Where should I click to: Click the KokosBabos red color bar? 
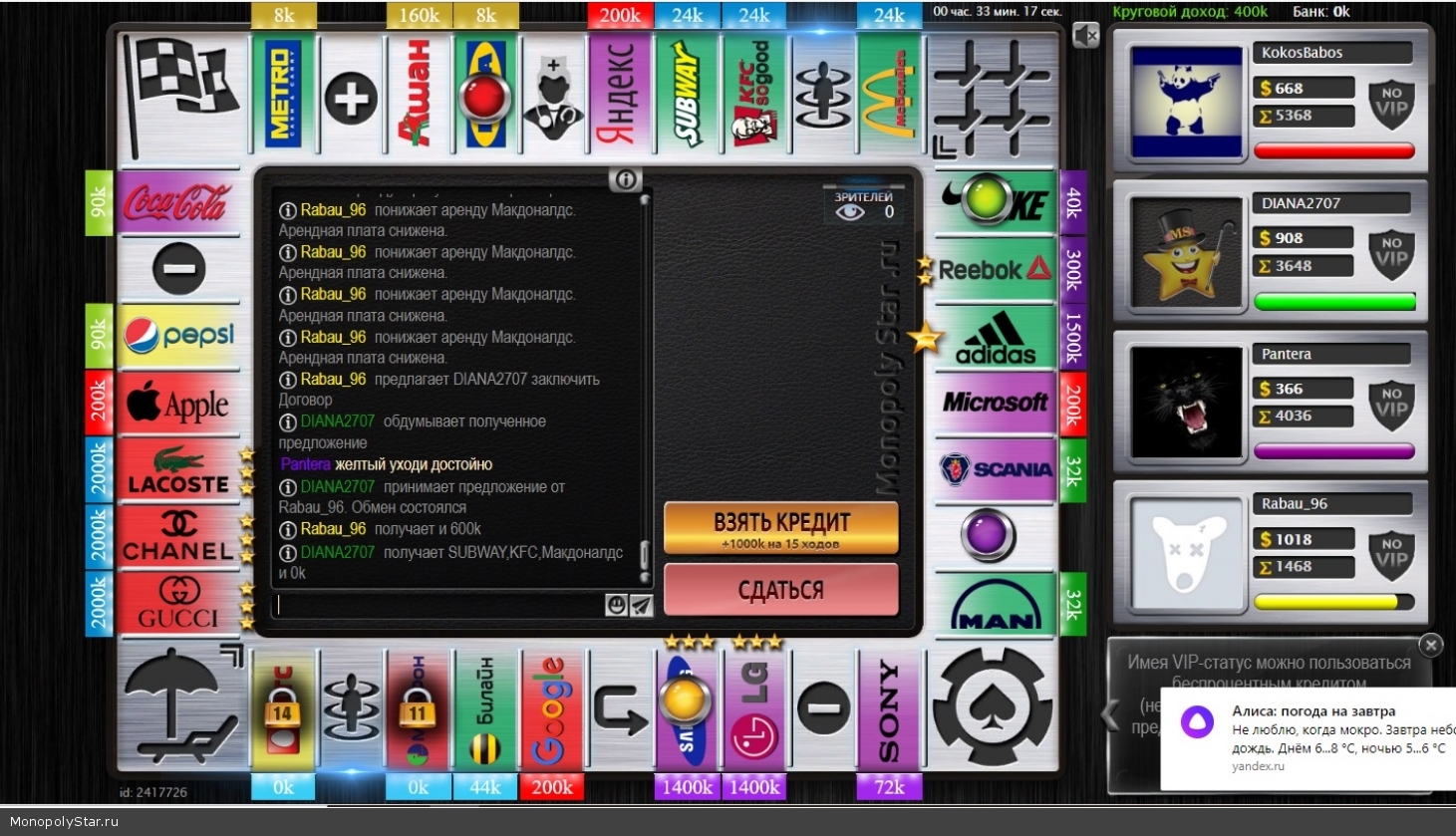click(x=1334, y=151)
